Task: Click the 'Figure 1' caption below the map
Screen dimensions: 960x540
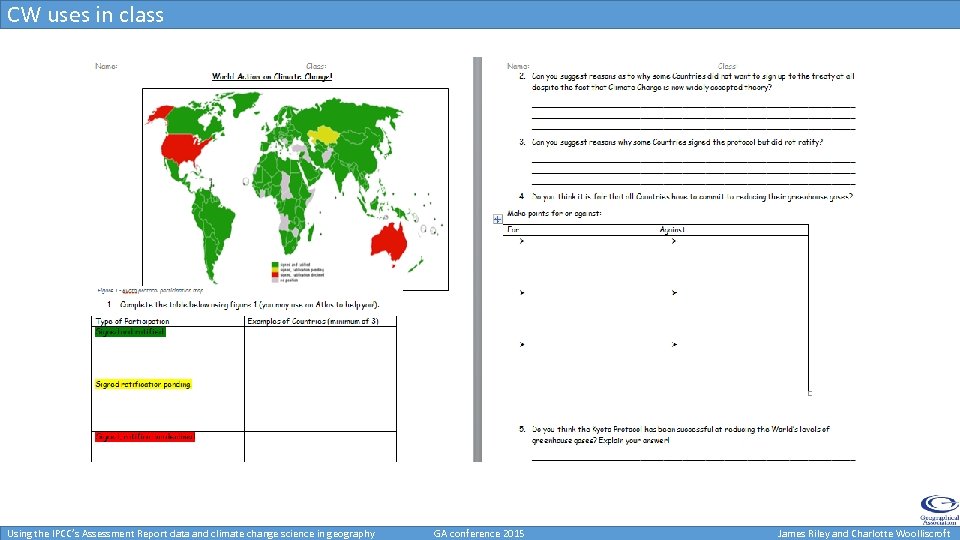Action: pos(150,290)
